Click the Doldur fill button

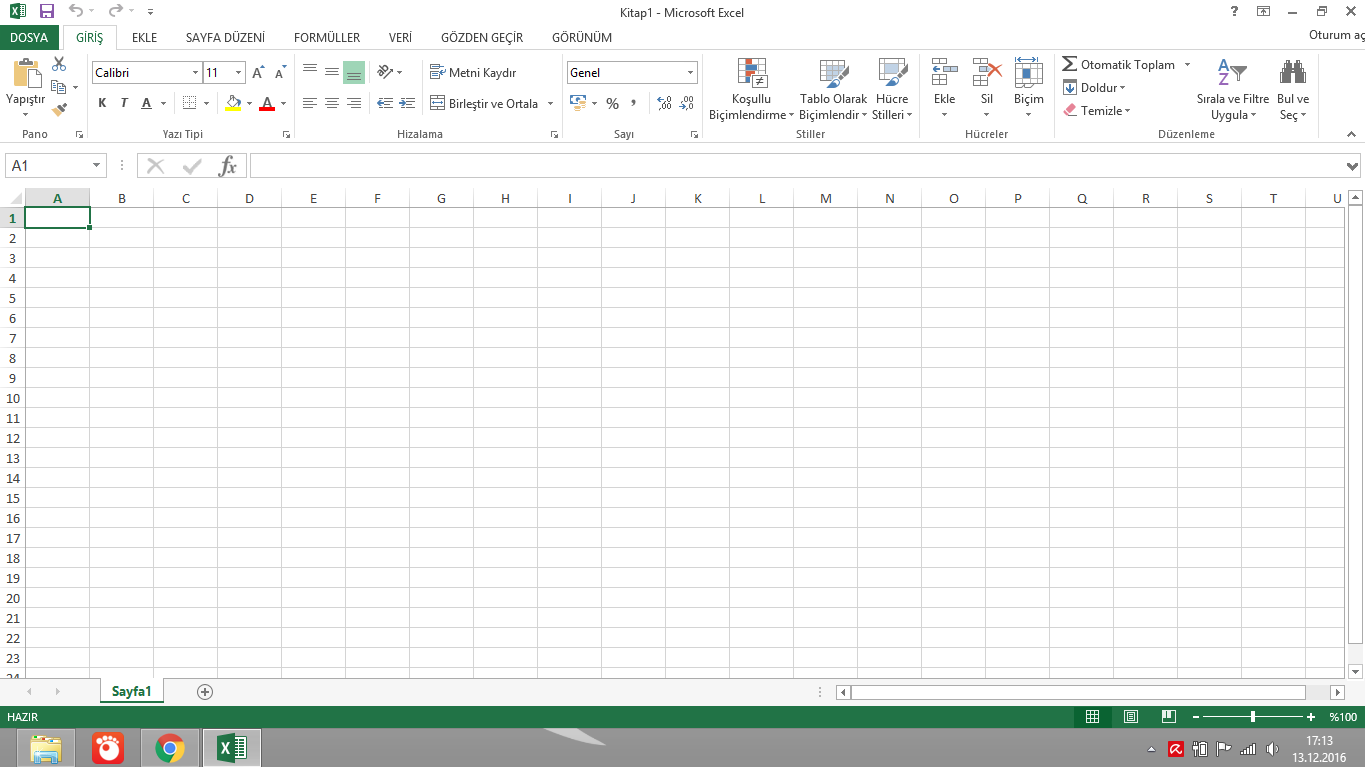(1094, 88)
